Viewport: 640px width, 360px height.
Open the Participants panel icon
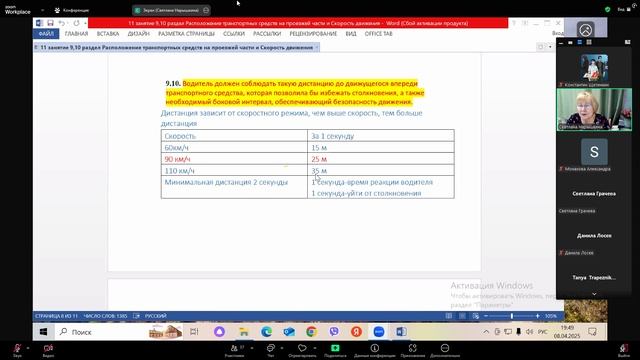click(x=235, y=348)
